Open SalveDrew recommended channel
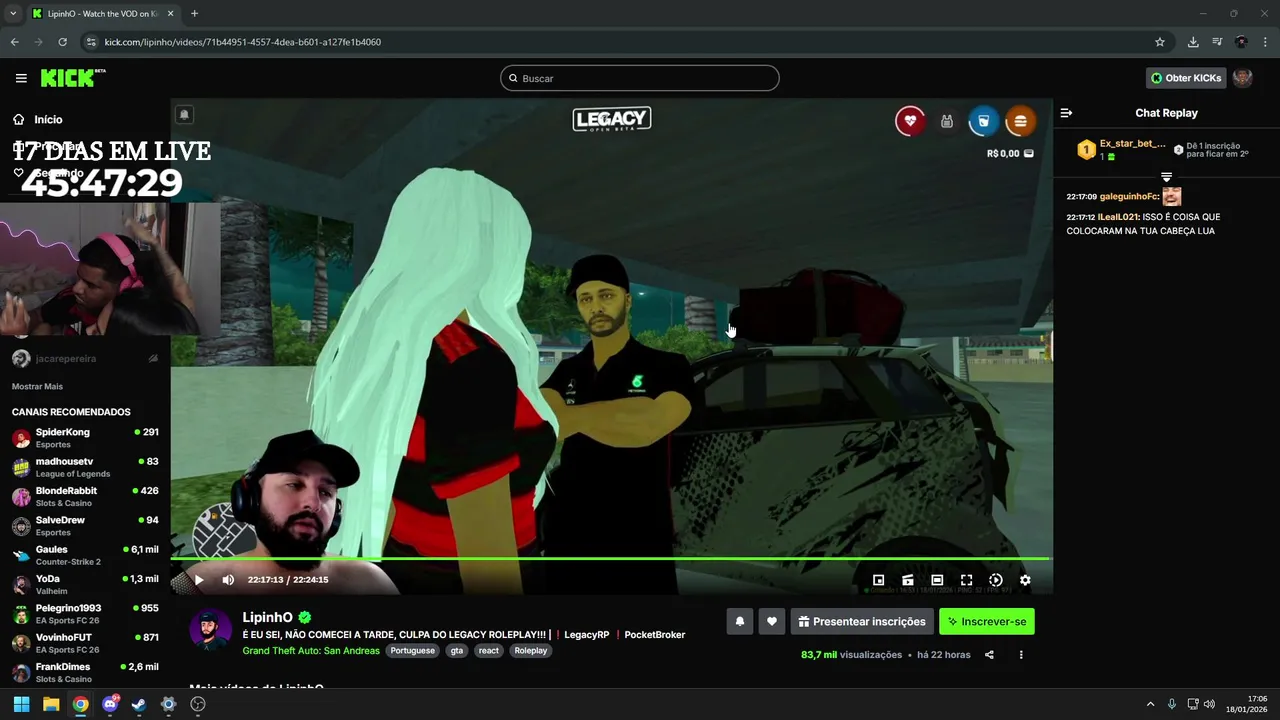 (85, 526)
